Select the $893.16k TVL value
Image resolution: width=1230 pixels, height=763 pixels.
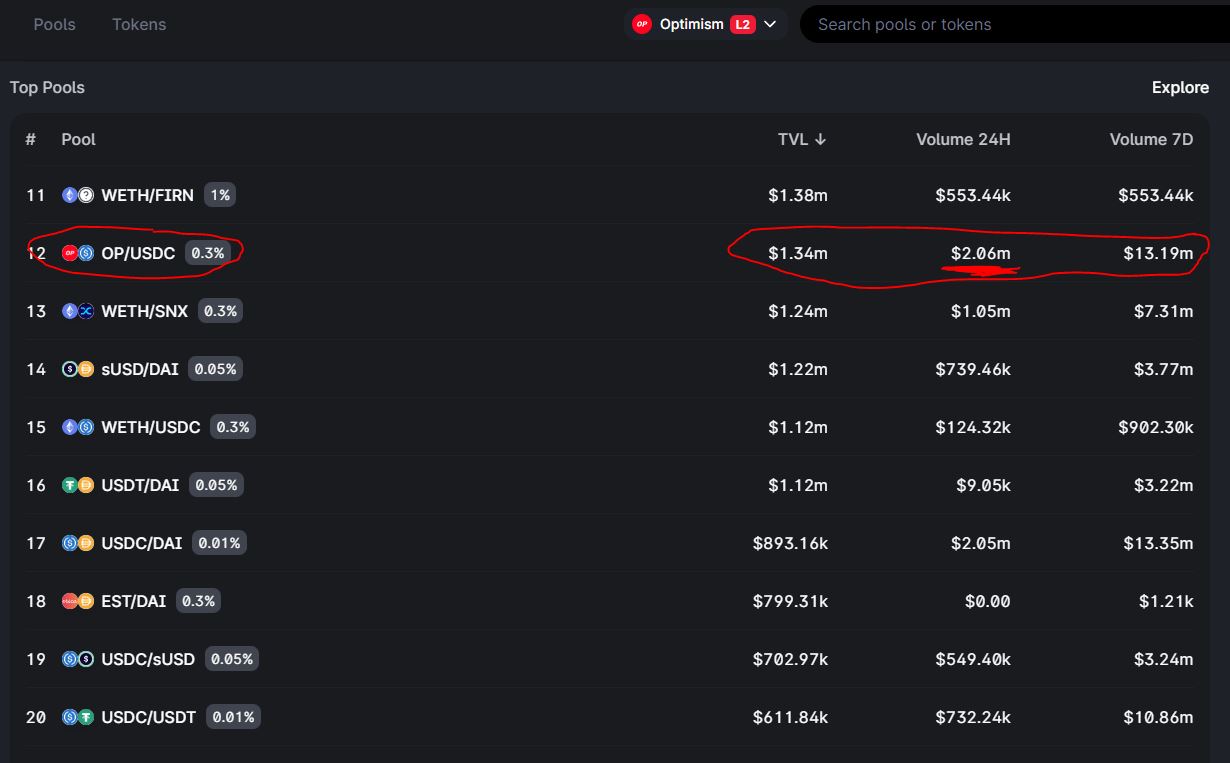790,543
